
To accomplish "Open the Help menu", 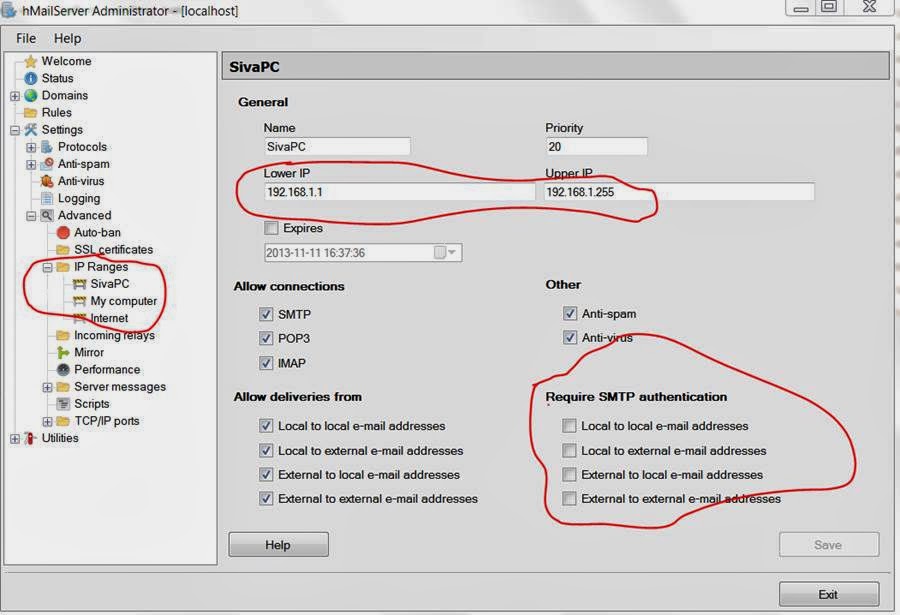I will (x=67, y=38).
